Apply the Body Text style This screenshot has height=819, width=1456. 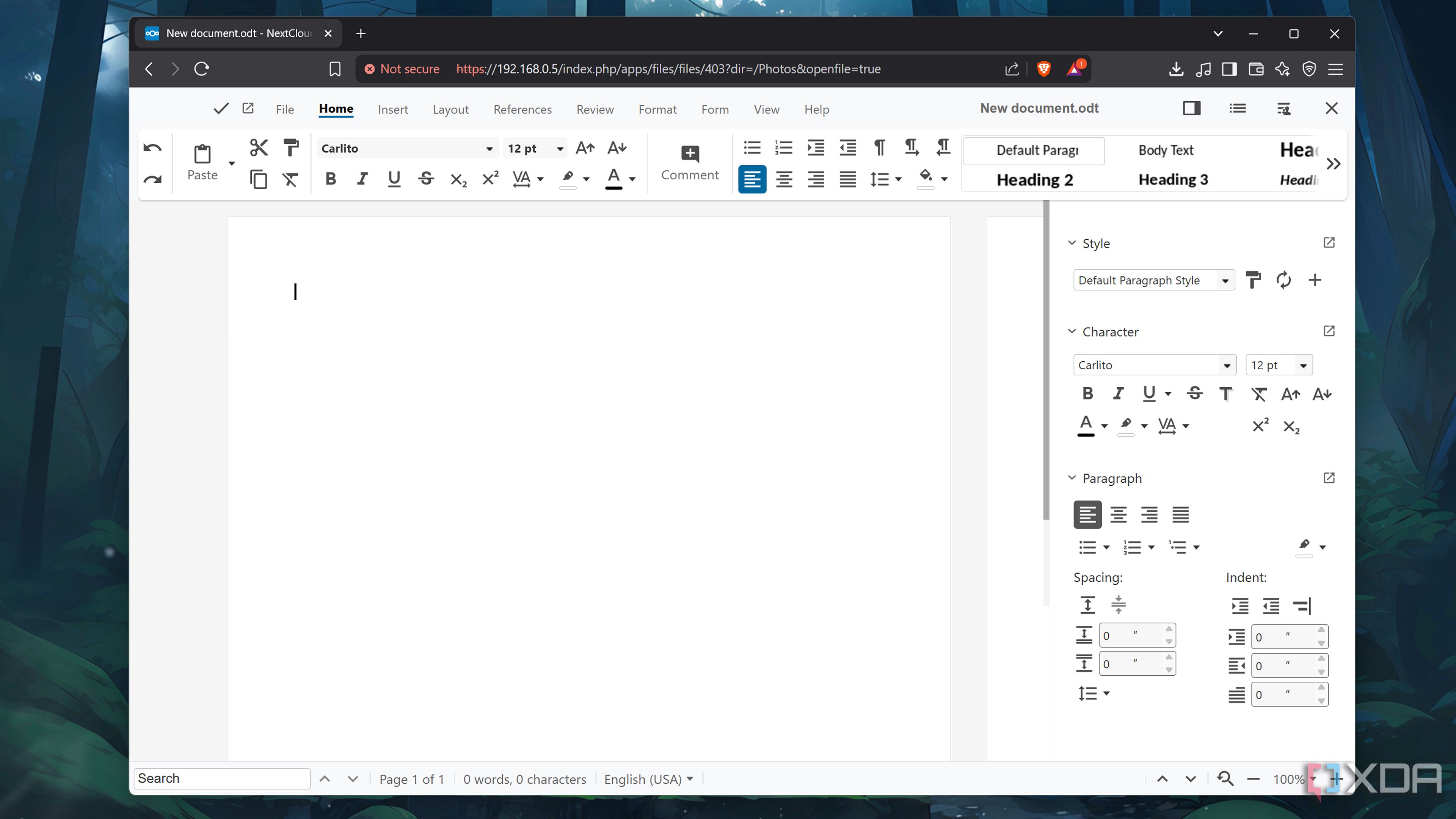click(1166, 151)
